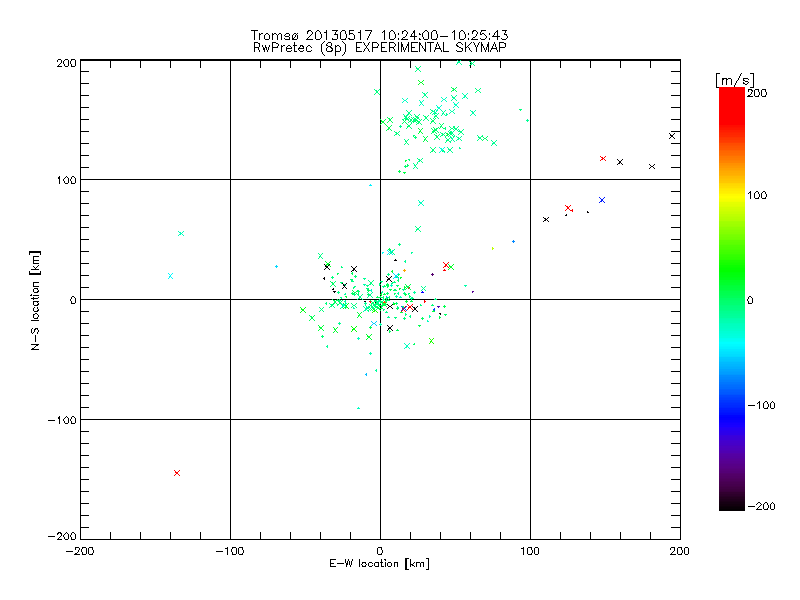Click the x-axis tick label '-200'
This screenshot has height=600, width=800.
[80, 551]
